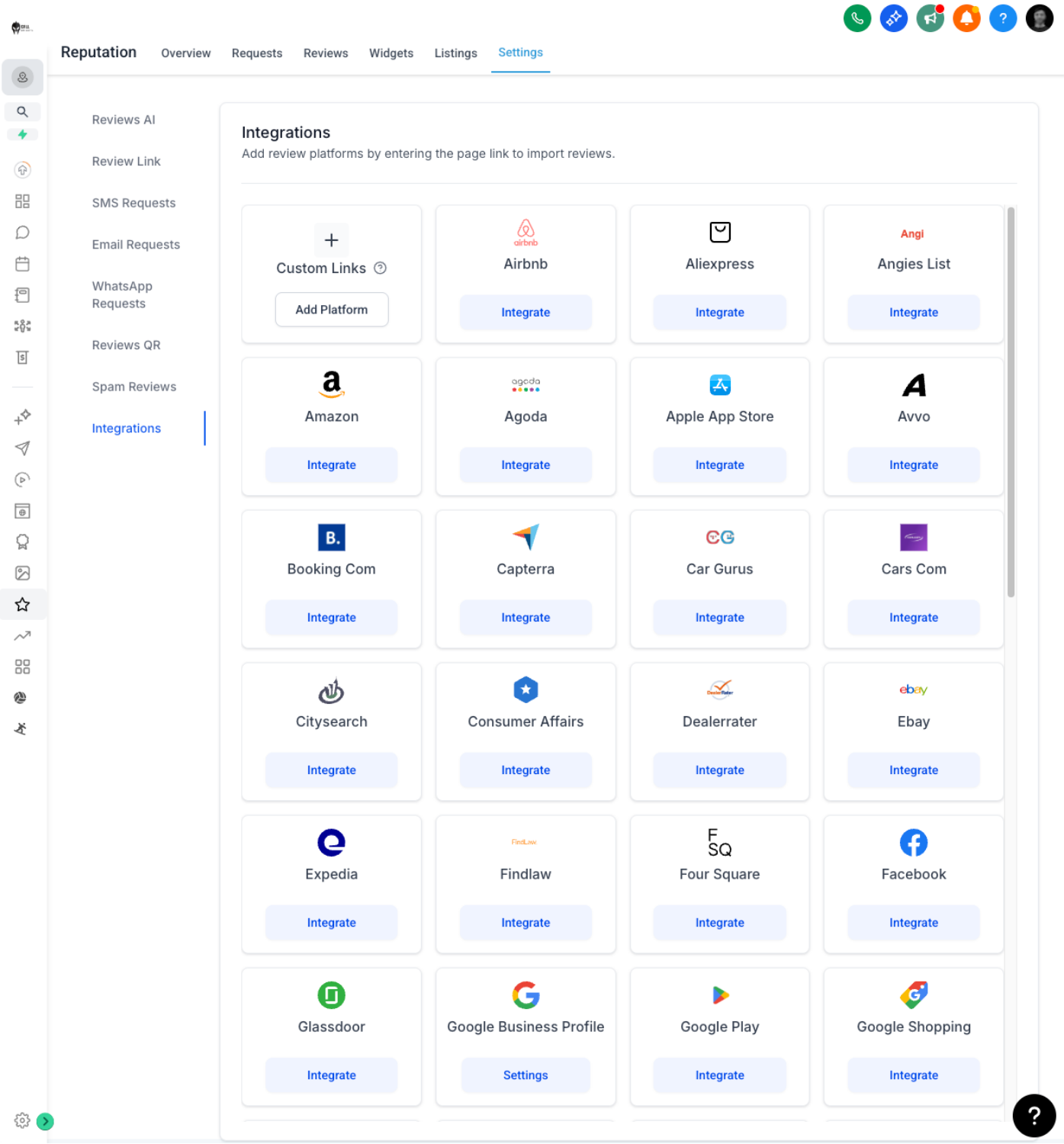1064x1144 pixels.
Task: Open the Reputation star icon in sidebar
Action: point(22,605)
